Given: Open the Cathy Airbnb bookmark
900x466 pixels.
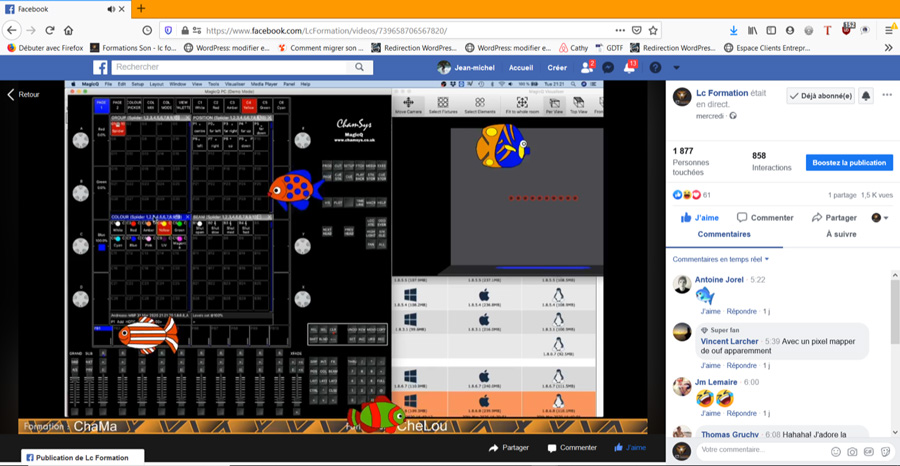Looking at the screenshot, I should 573,48.
